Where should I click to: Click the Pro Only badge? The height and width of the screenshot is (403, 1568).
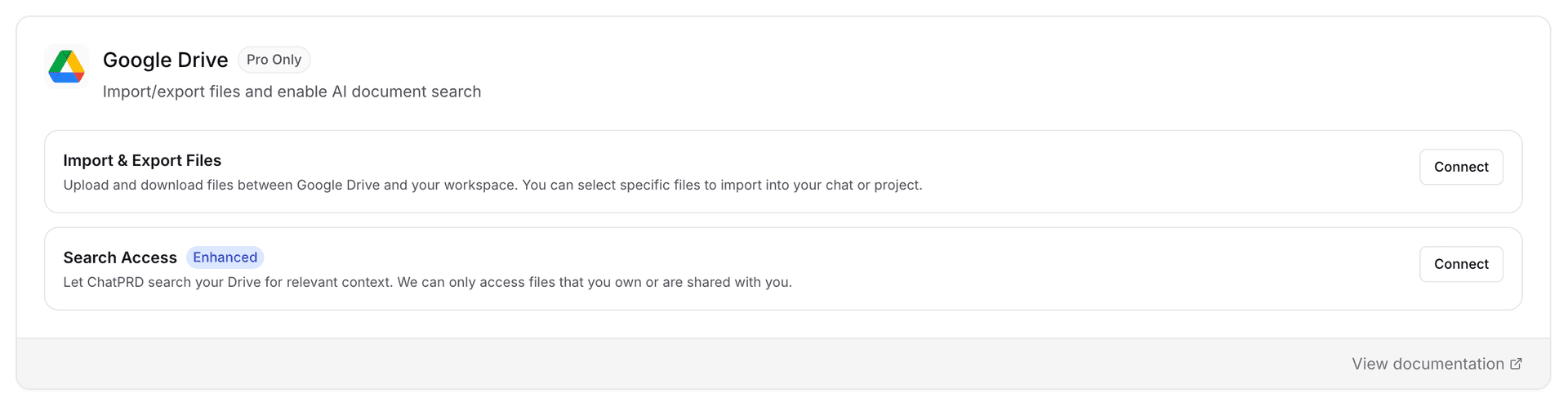point(274,60)
